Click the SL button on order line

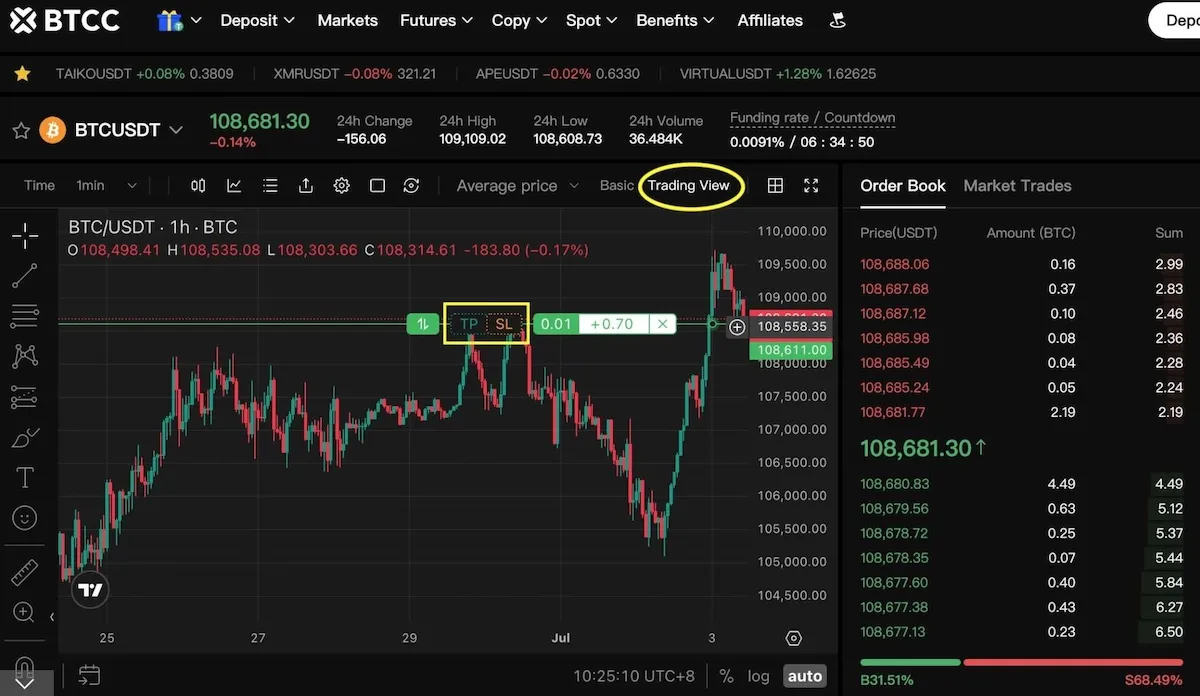pyautogui.click(x=503, y=324)
